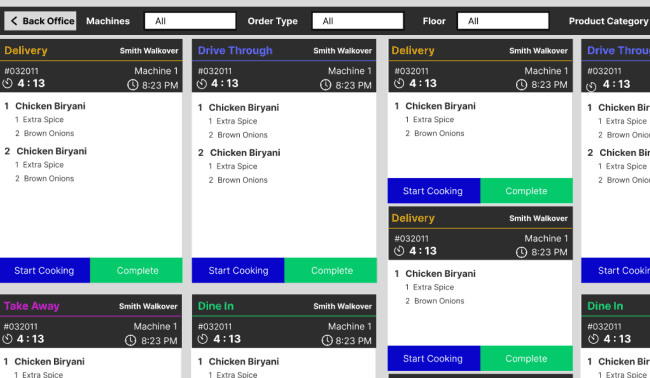Select the Take Away order header

[32, 306]
